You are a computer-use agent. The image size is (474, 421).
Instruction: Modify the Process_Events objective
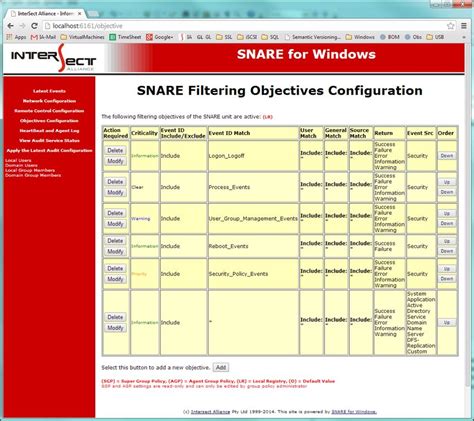pos(115,192)
